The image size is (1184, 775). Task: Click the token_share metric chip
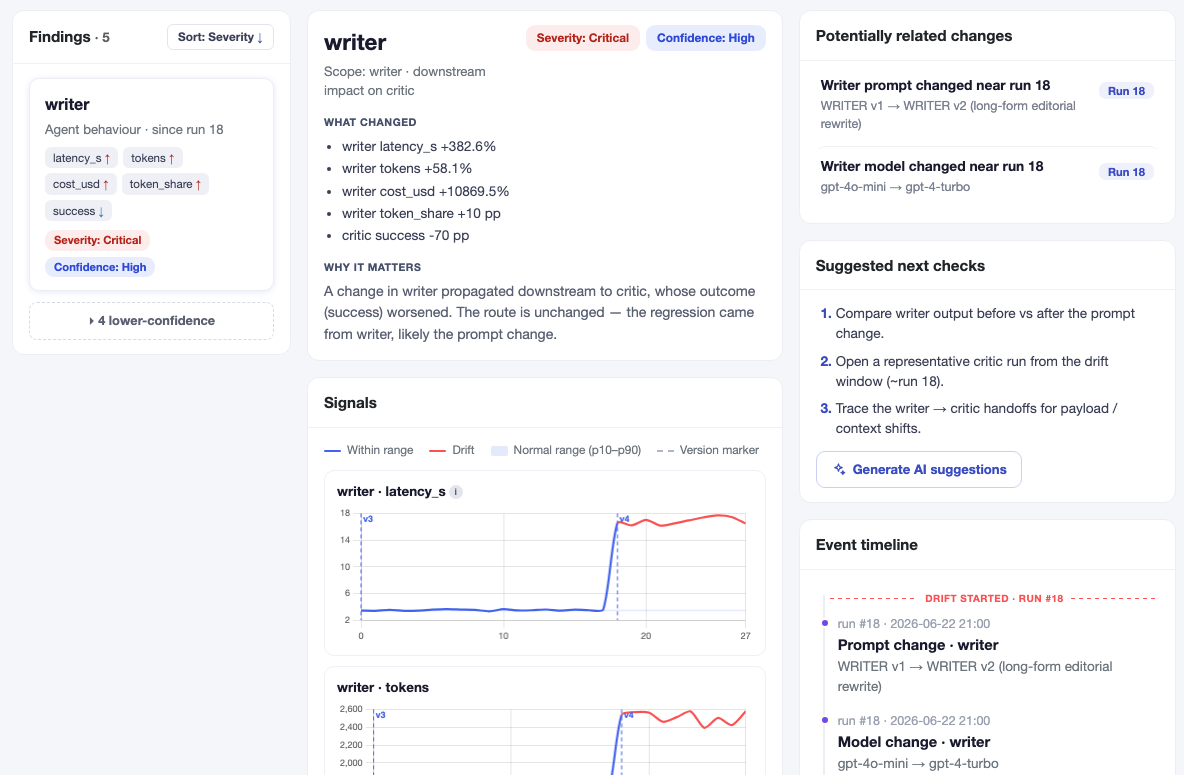pos(165,184)
